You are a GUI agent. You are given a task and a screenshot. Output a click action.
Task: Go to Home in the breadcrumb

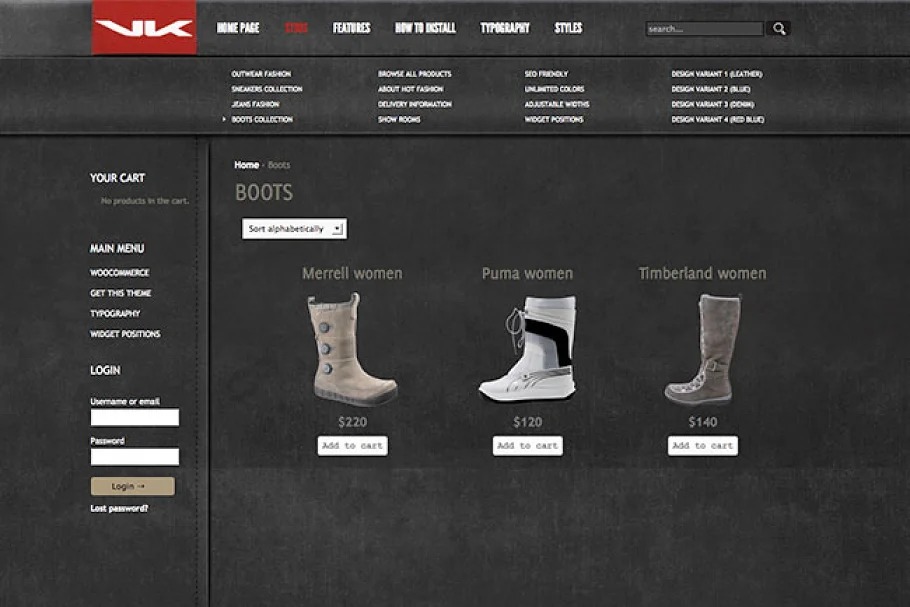tap(246, 165)
